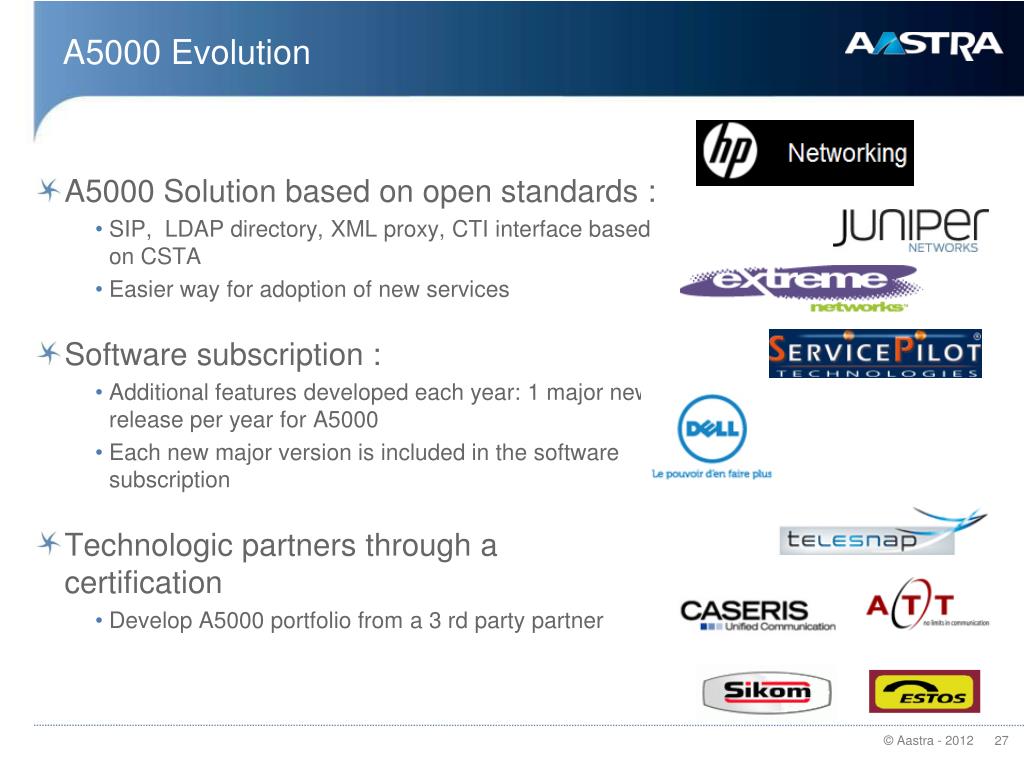The height and width of the screenshot is (768, 1024).
Task: Click the Estos logo
Action: 924,691
